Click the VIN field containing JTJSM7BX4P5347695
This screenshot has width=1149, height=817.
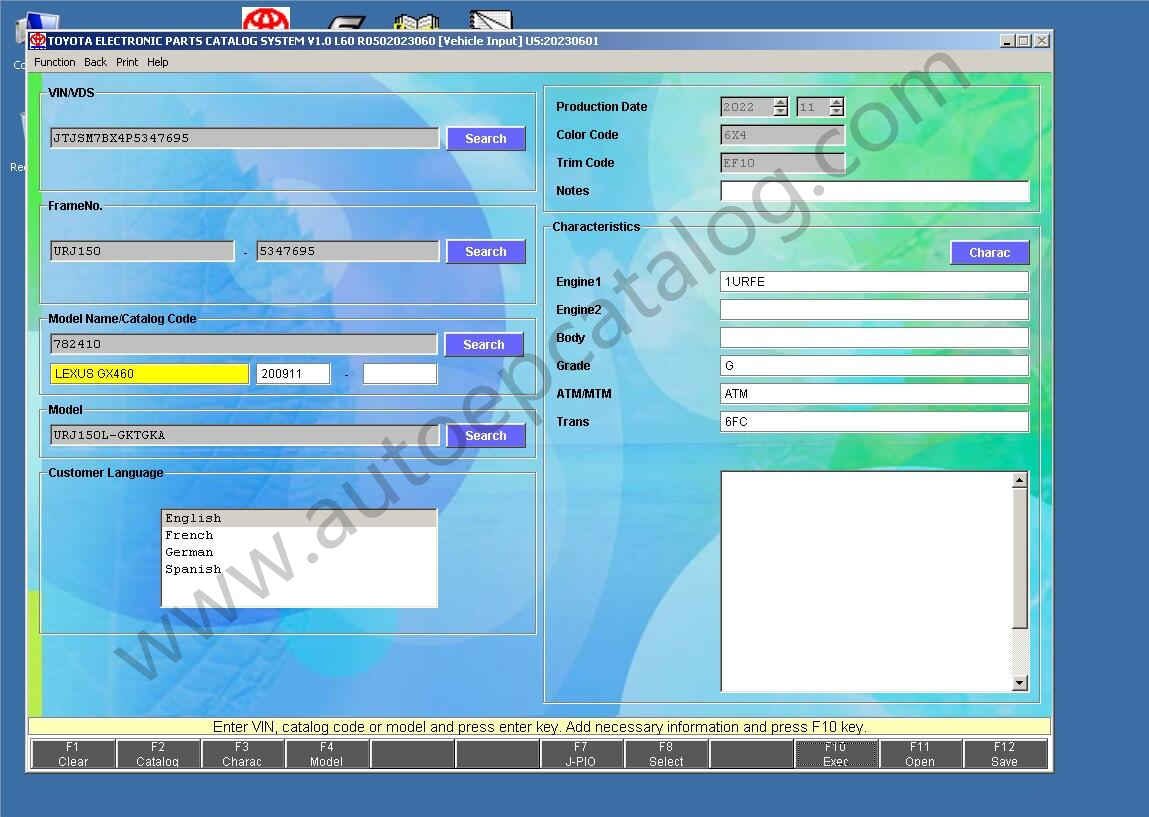click(245, 138)
